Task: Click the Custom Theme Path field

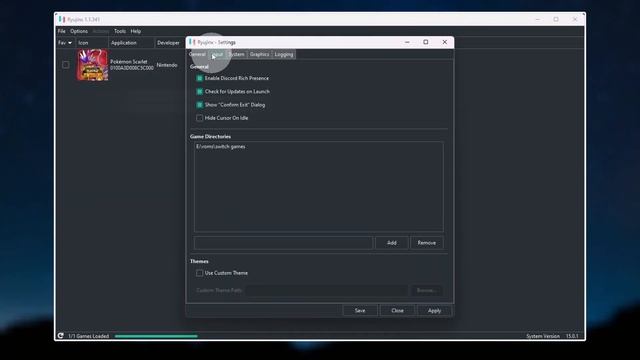Action: click(327, 290)
